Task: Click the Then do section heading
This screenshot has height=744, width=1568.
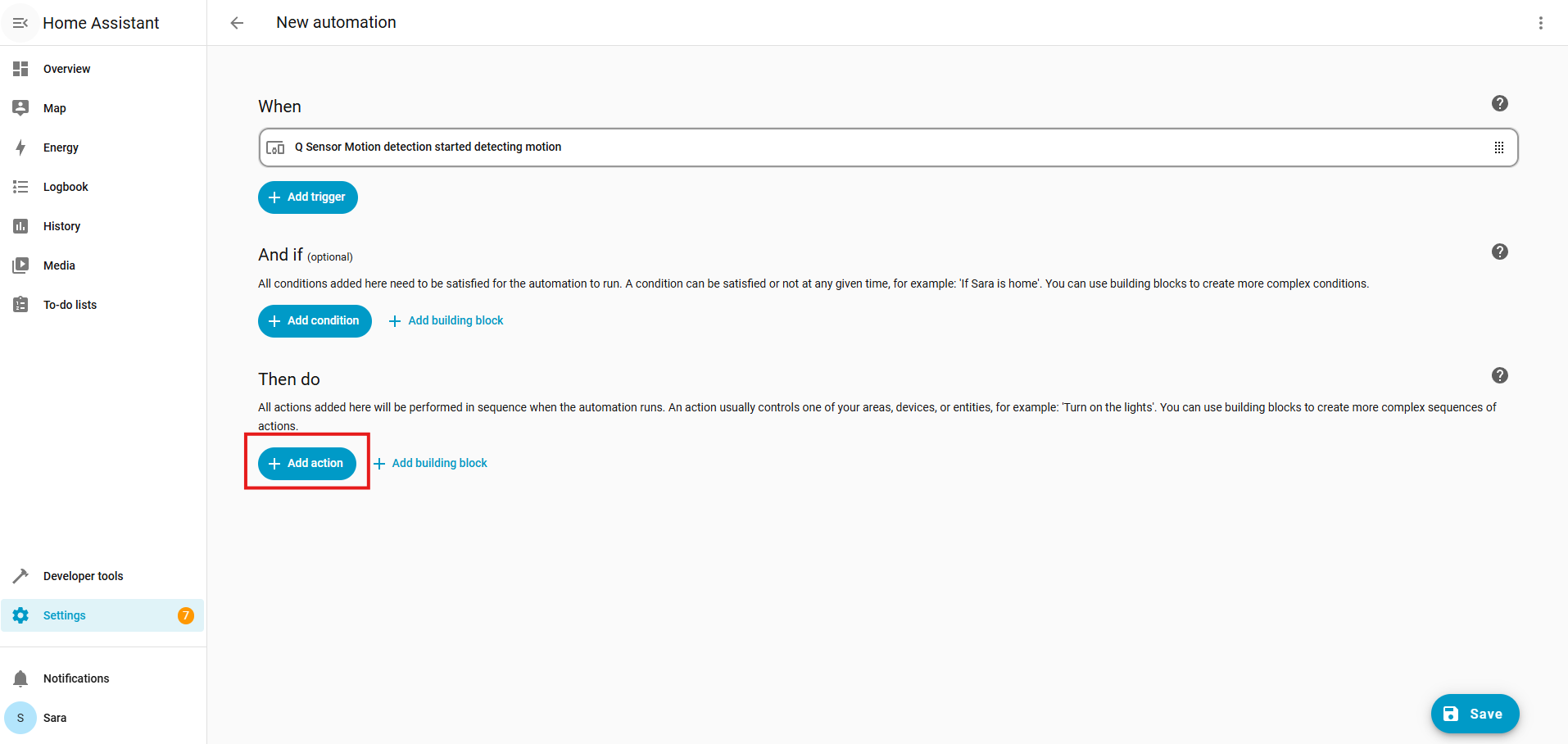Action: tap(289, 379)
